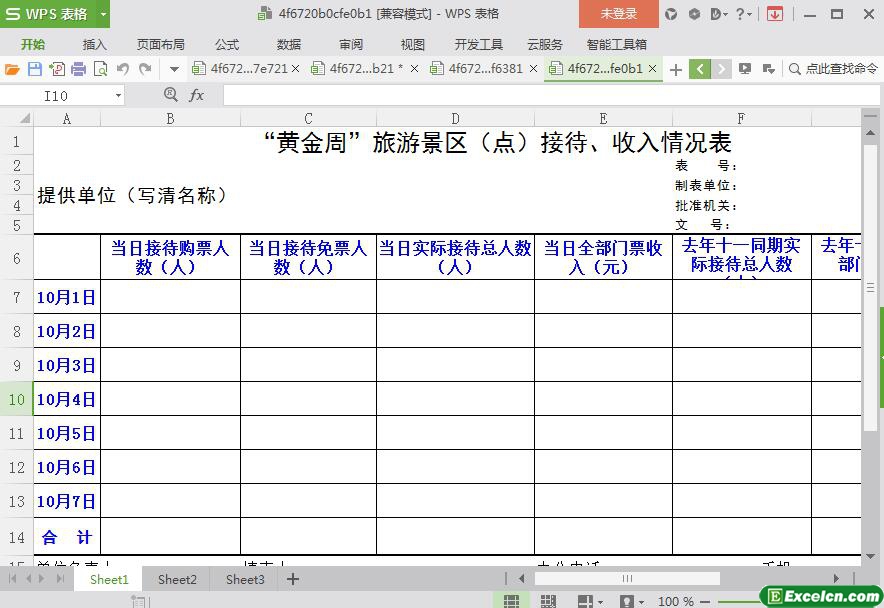
Task: Switch to normal view in status bar
Action: click(511, 602)
